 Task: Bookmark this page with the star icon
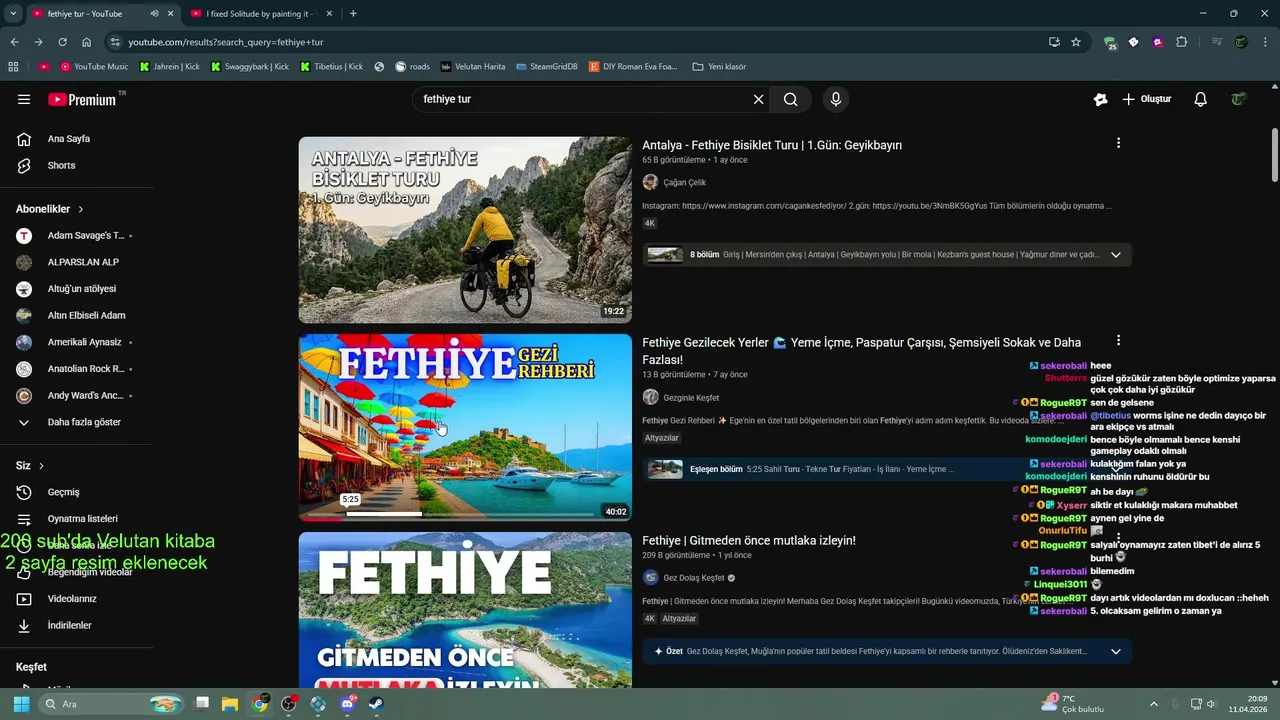tap(1076, 42)
